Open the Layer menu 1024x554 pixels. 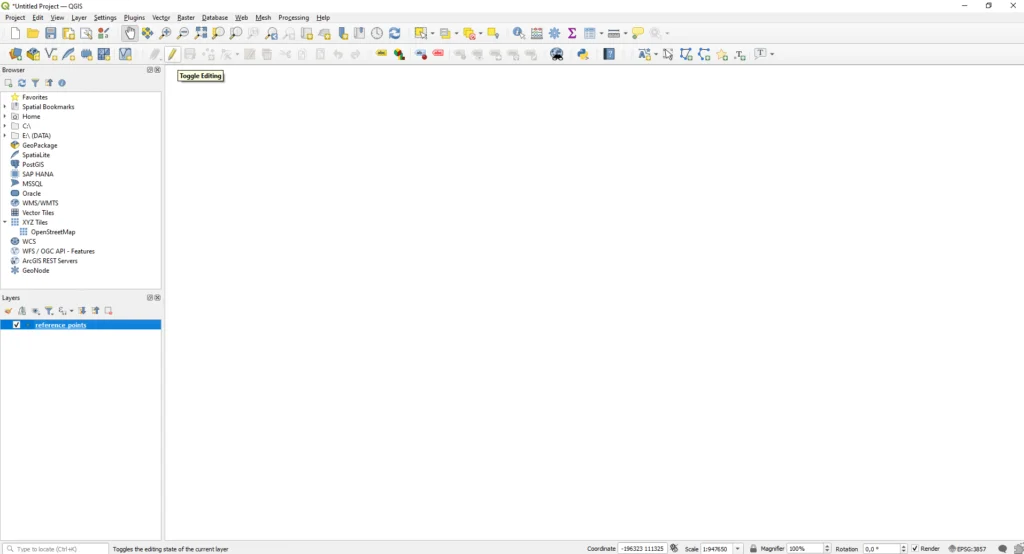[79, 18]
